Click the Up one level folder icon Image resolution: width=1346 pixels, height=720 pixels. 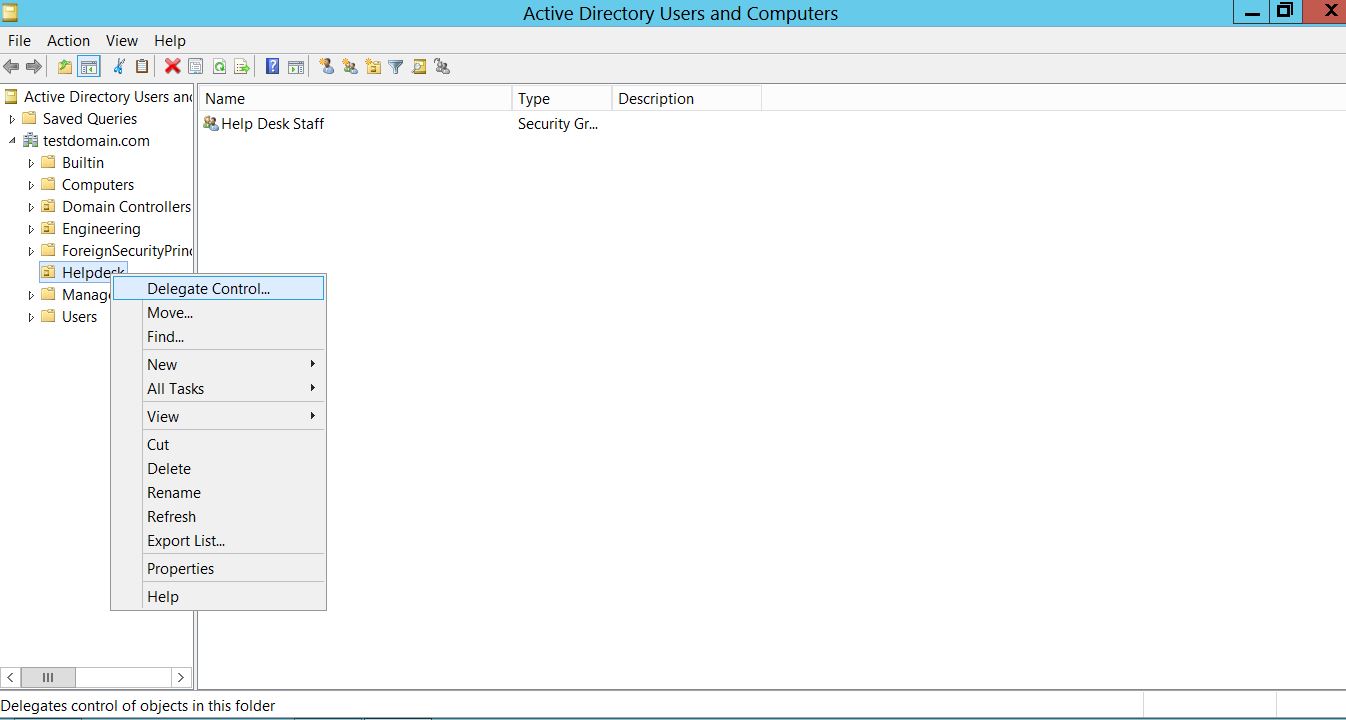(x=65, y=67)
